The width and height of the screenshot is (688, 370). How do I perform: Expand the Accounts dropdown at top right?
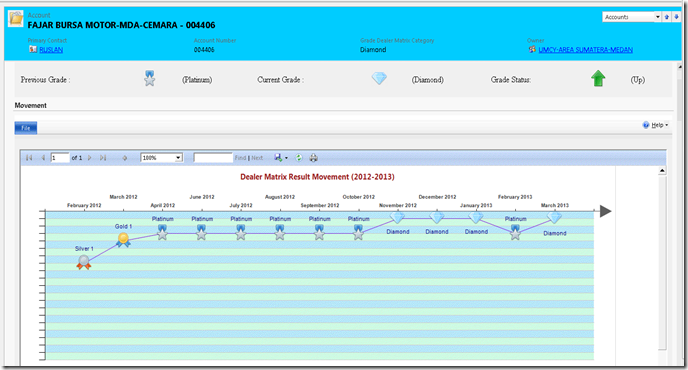pyautogui.click(x=657, y=17)
